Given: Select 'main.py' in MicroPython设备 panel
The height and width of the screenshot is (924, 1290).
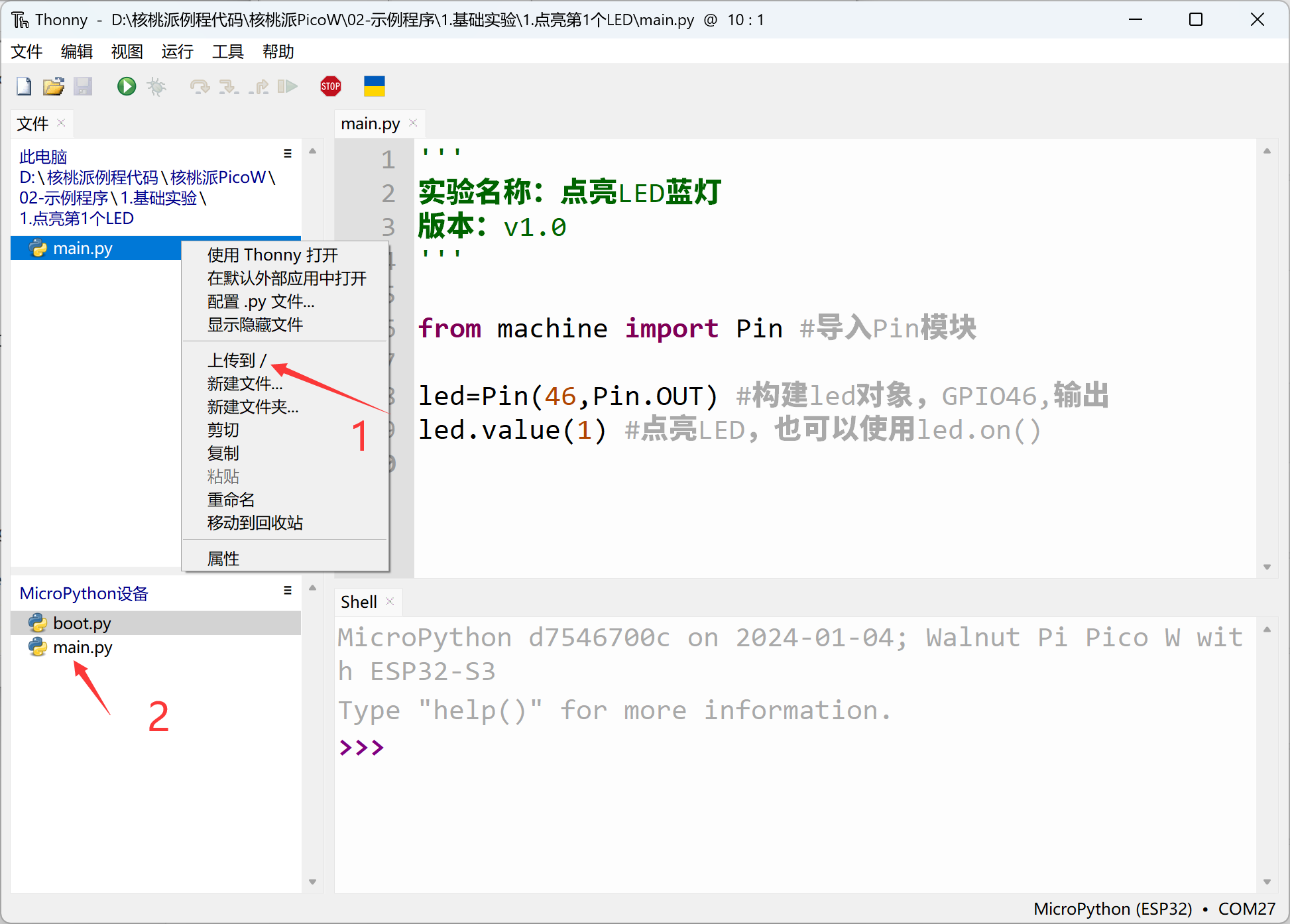Looking at the screenshot, I should (x=83, y=646).
